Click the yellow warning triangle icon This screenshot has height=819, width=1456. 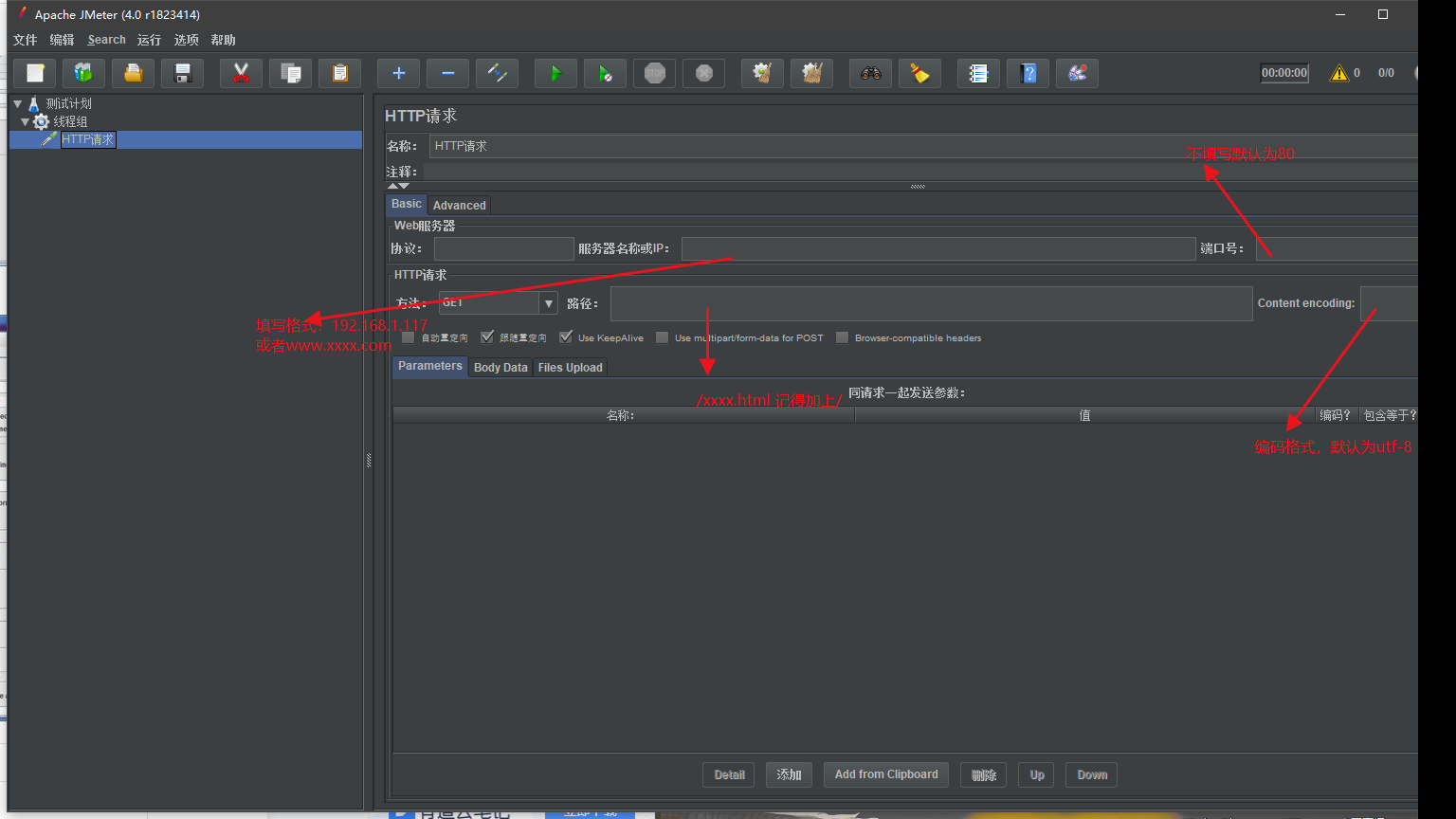[x=1338, y=73]
